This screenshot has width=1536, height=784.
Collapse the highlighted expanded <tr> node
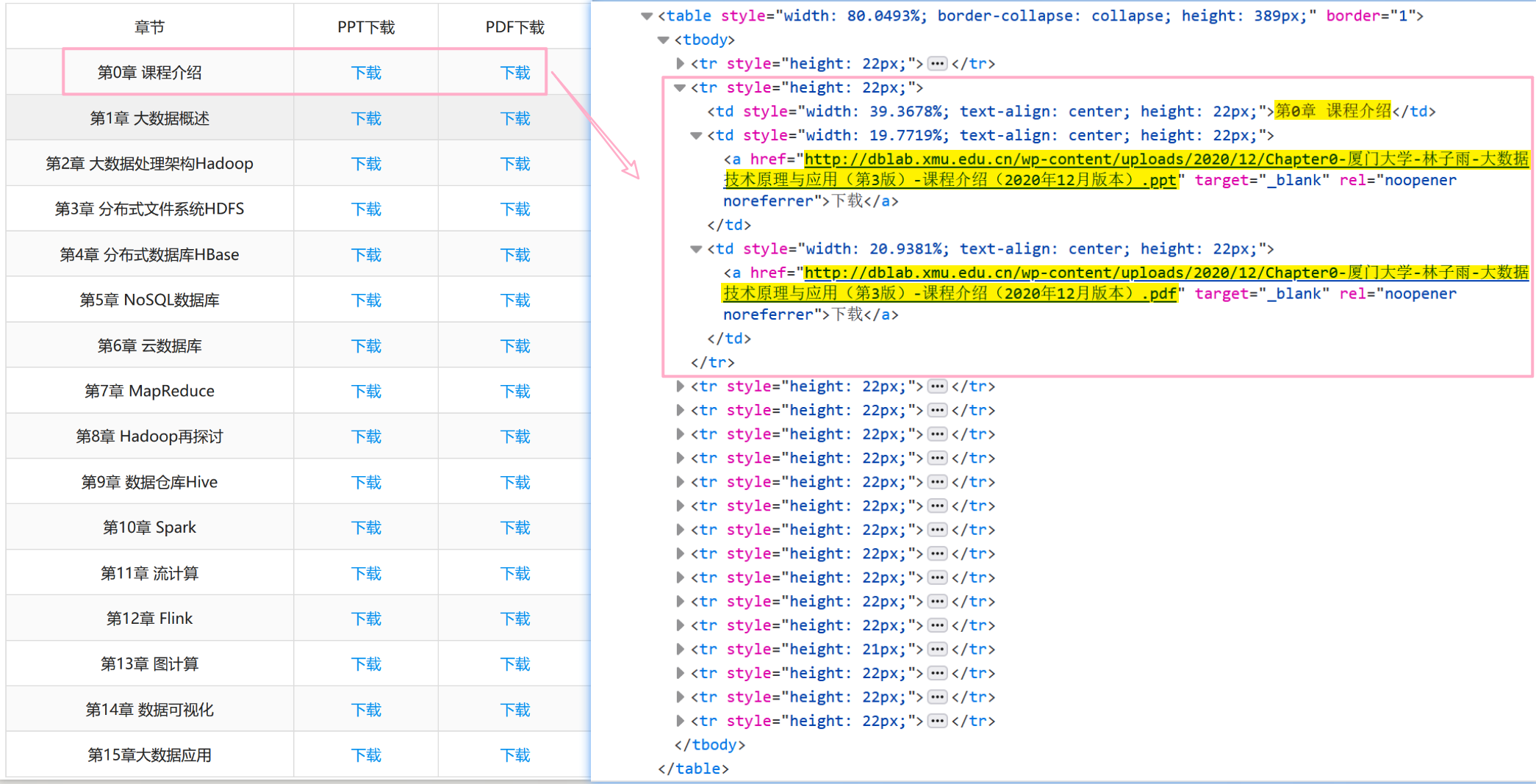[680, 87]
